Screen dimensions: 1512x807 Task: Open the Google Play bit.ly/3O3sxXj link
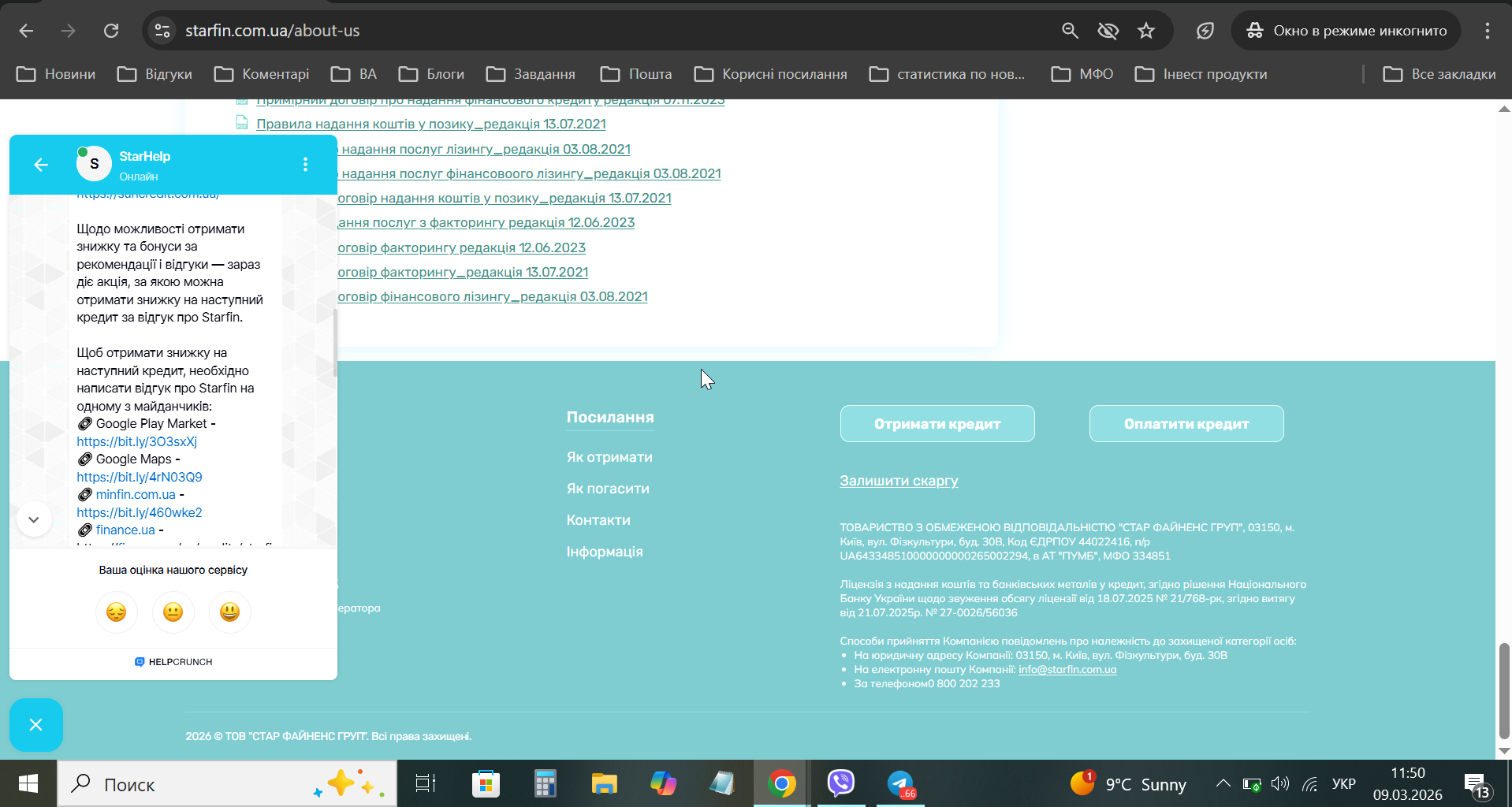pyautogui.click(x=137, y=441)
